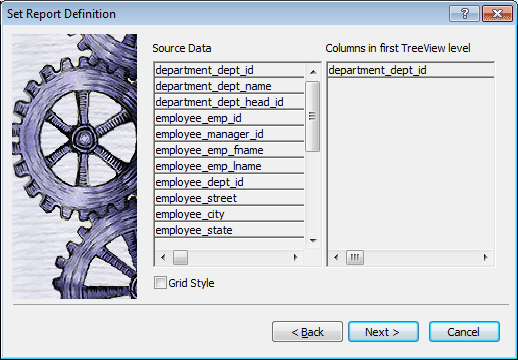Image resolution: width=518 pixels, height=360 pixels.
Task: Go Back to the previous step
Action: click(307, 332)
